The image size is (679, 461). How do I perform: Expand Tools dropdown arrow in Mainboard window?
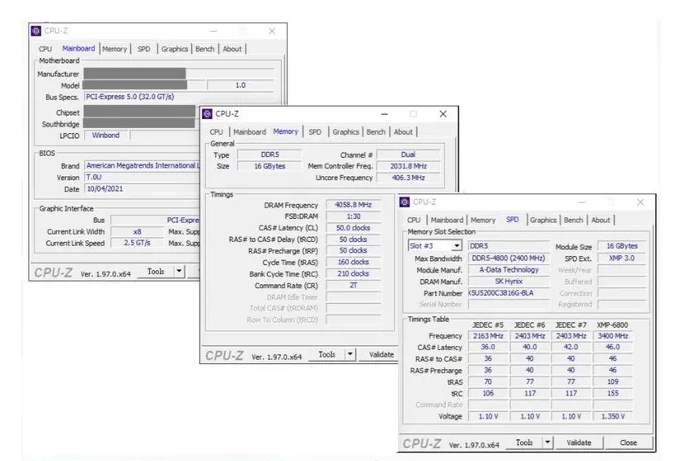coord(179,271)
